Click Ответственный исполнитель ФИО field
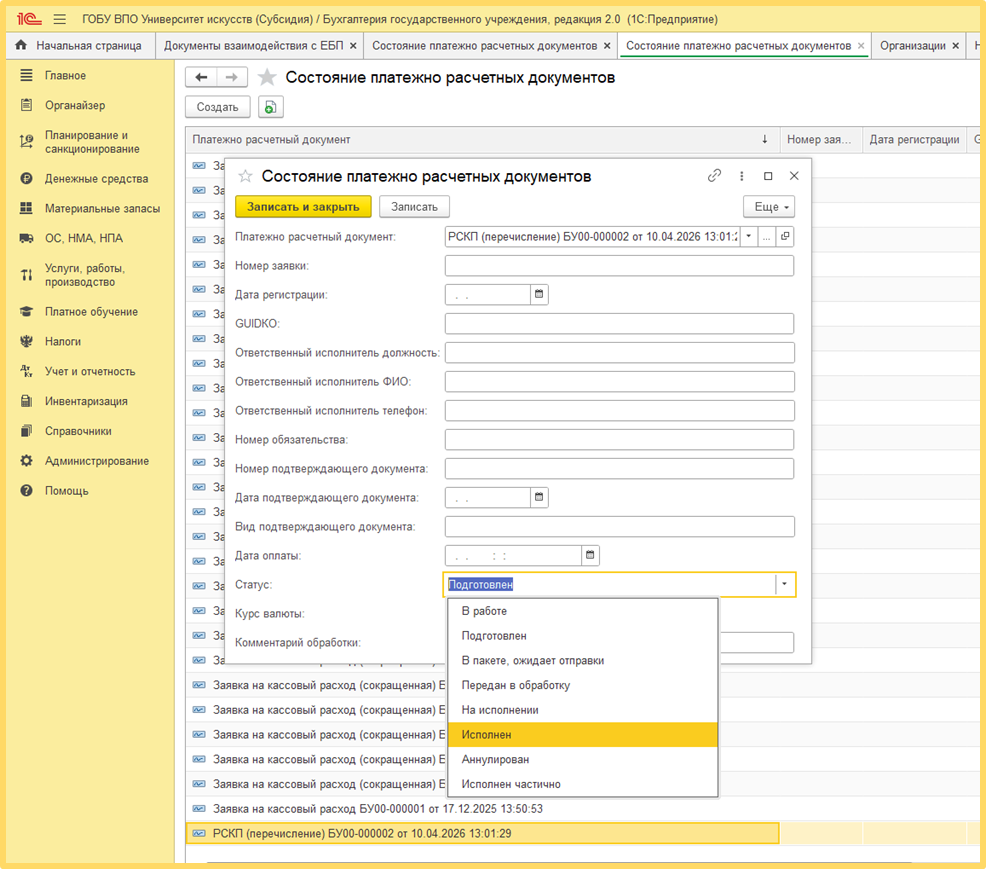 (x=619, y=382)
